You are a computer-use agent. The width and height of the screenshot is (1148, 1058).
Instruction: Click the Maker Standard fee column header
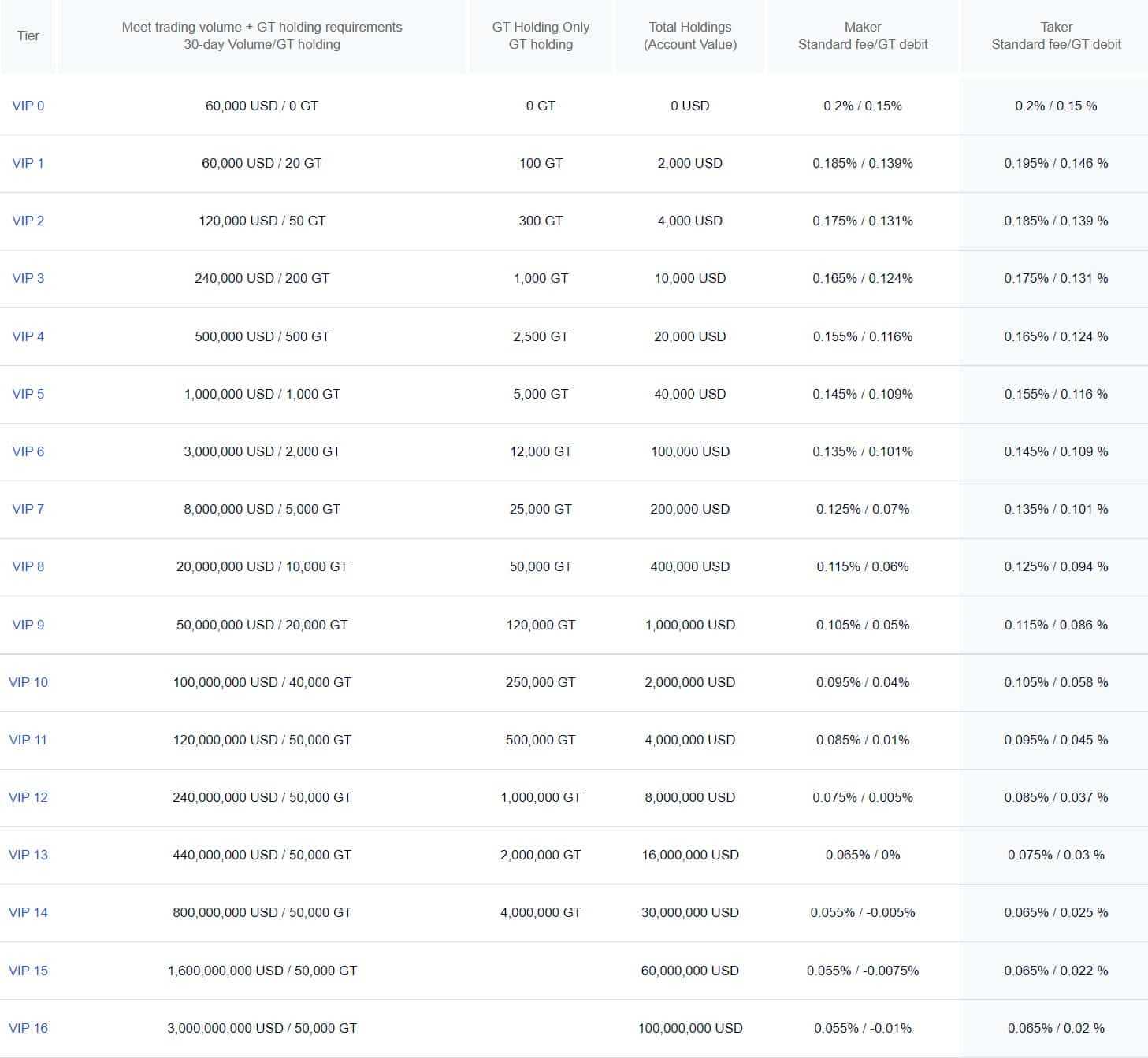[x=863, y=35]
